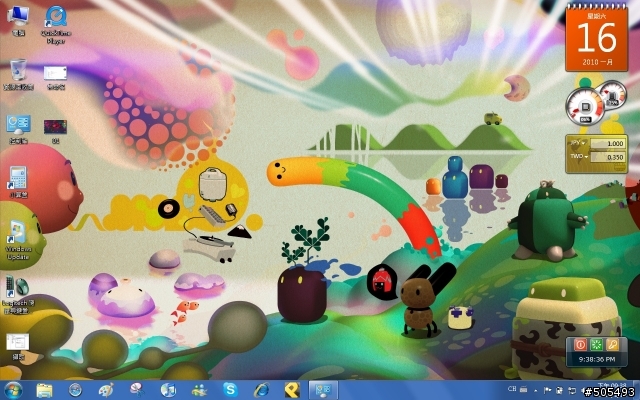Click the red power button on the gadget
Image resolution: width=640 pixels, height=400 pixels.
point(580,344)
